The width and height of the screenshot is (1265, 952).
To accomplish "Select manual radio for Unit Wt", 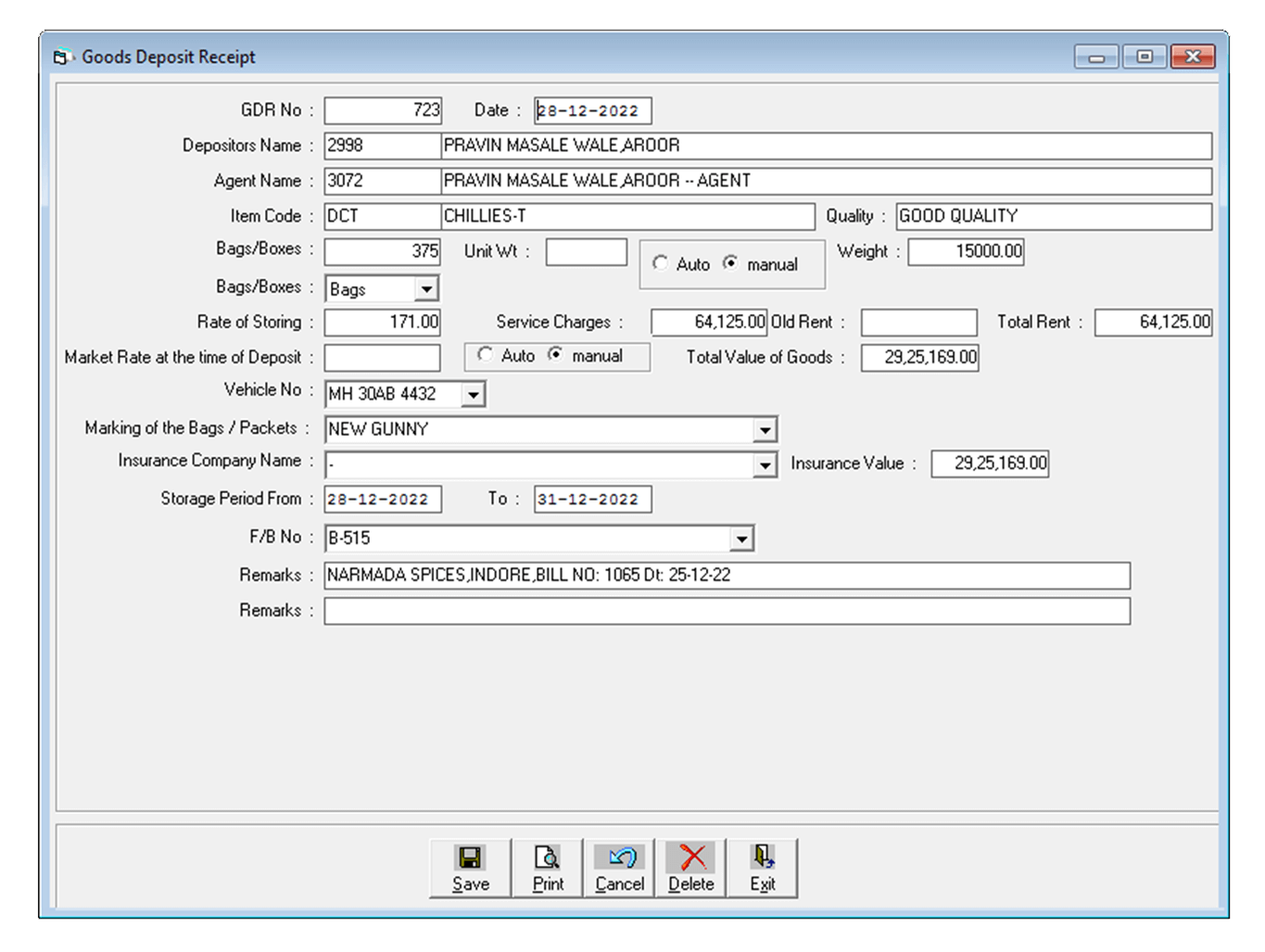I will tap(731, 263).
